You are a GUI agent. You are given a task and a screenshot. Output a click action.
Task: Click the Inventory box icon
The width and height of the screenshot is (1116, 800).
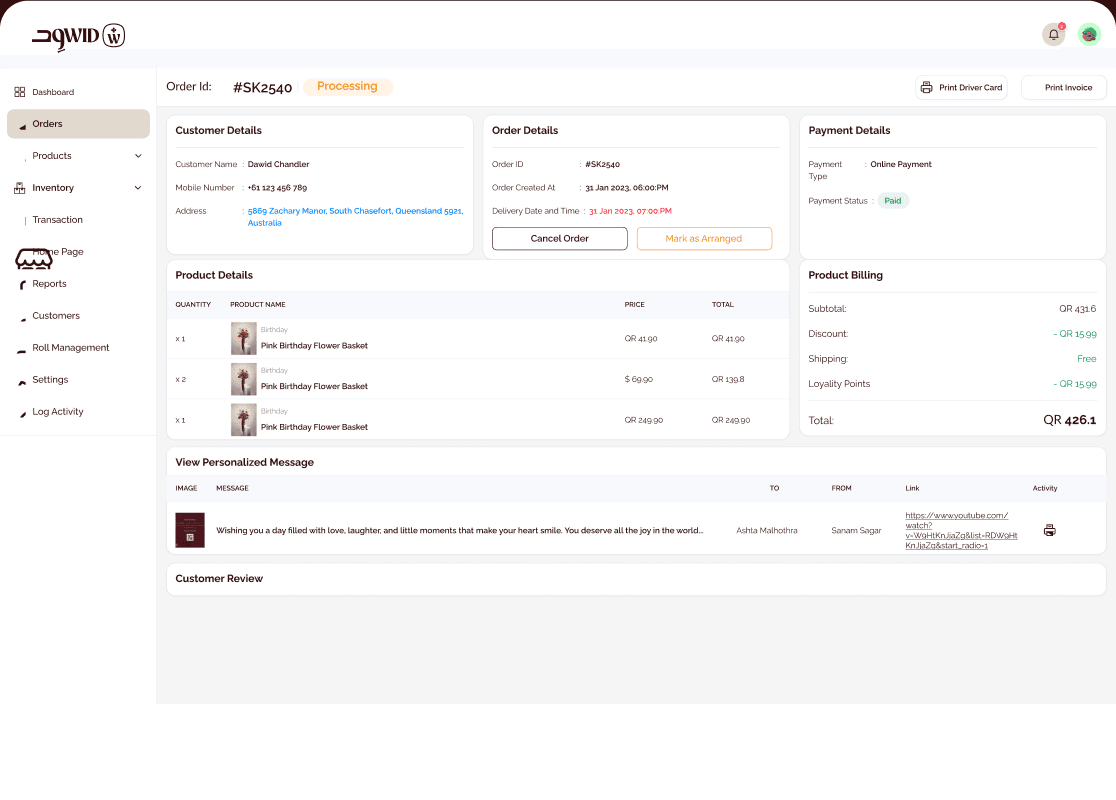20,188
